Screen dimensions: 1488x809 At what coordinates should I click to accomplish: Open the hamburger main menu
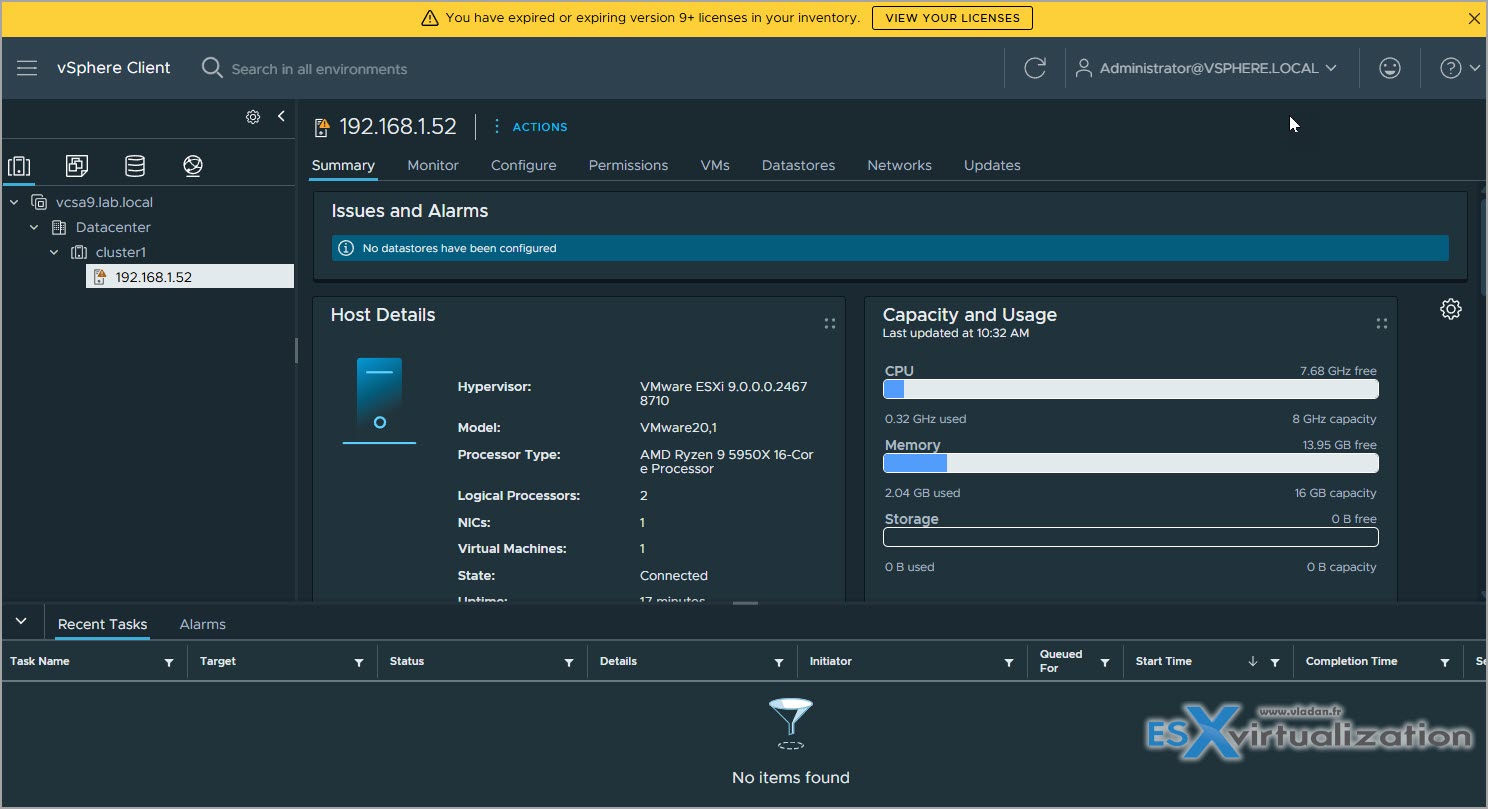pos(27,68)
